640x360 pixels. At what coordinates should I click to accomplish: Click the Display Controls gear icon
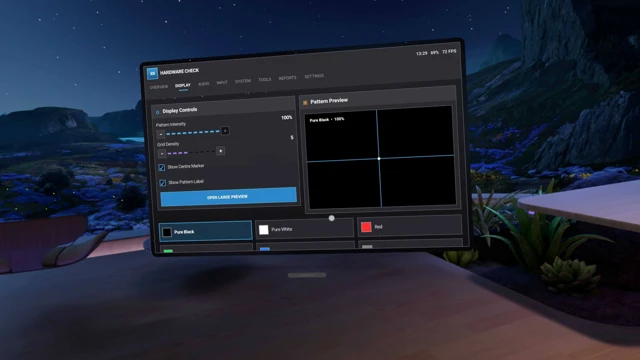click(x=158, y=112)
